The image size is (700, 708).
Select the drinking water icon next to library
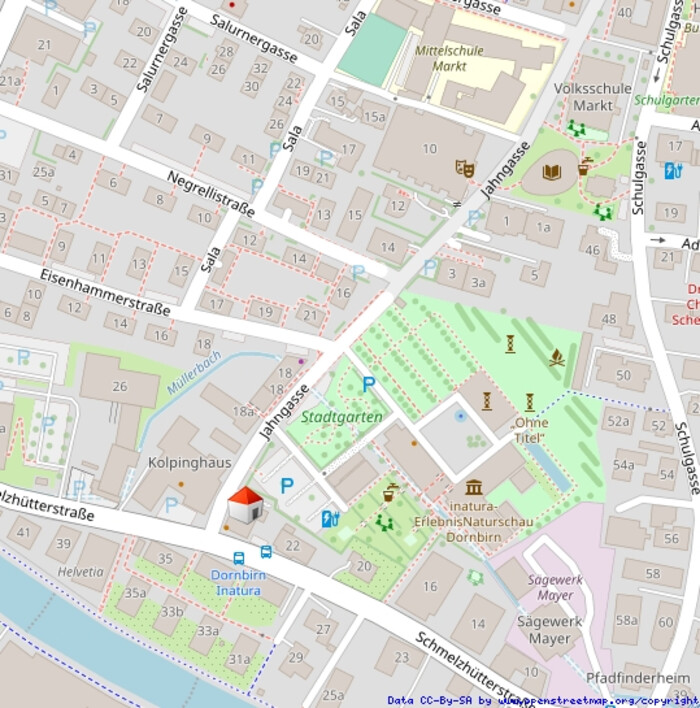coord(584,164)
